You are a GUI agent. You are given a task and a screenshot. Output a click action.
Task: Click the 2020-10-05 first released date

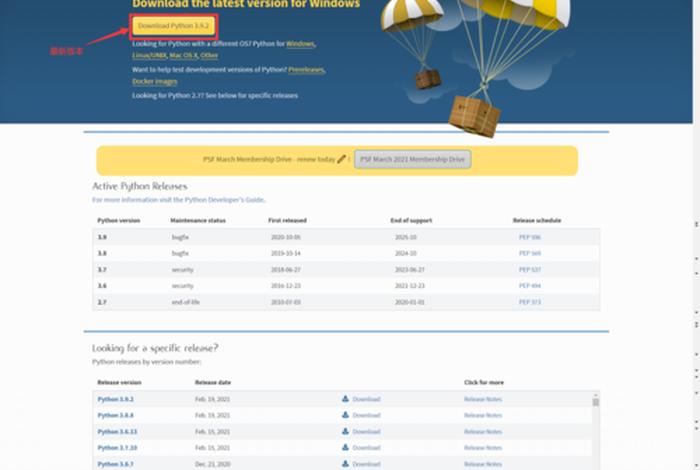click(286, 237)
